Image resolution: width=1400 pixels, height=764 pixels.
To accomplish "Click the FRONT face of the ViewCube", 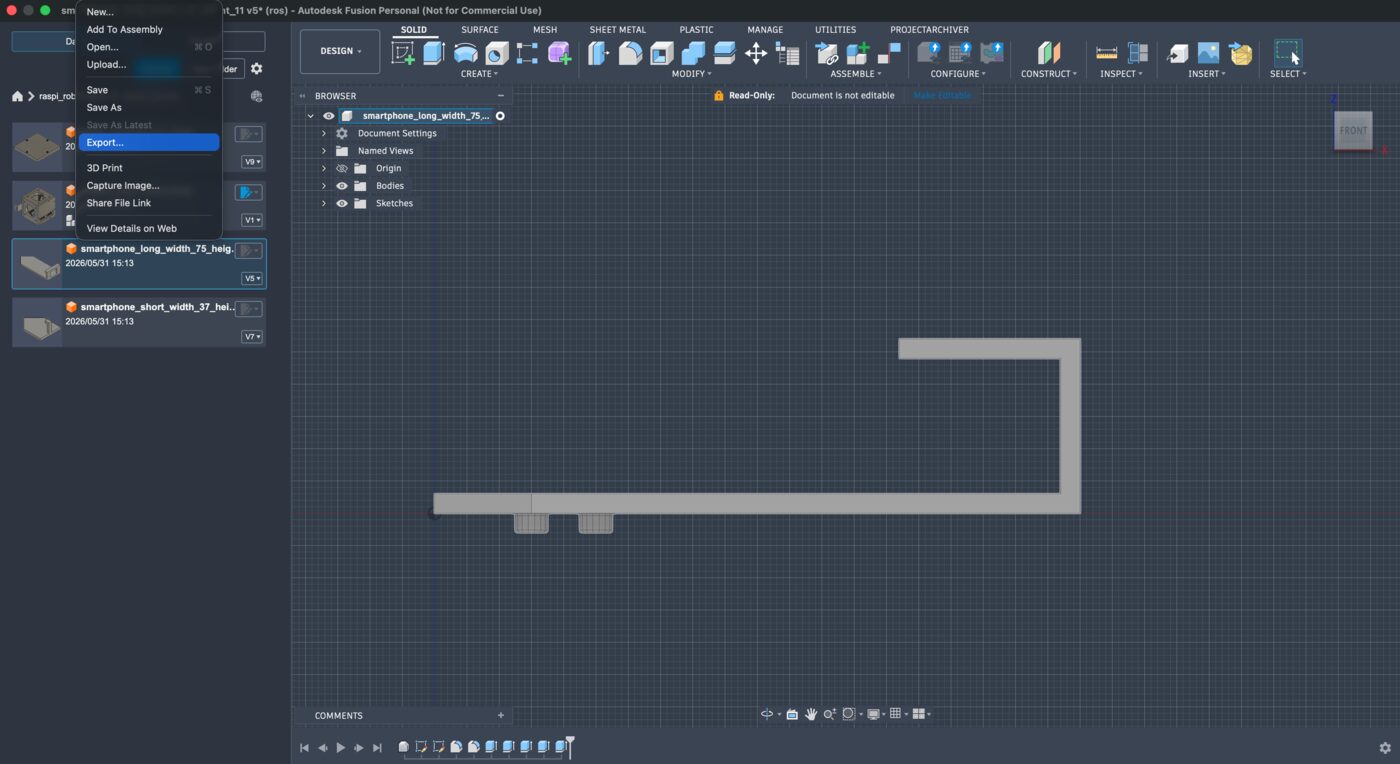I will click(1353, 131).
